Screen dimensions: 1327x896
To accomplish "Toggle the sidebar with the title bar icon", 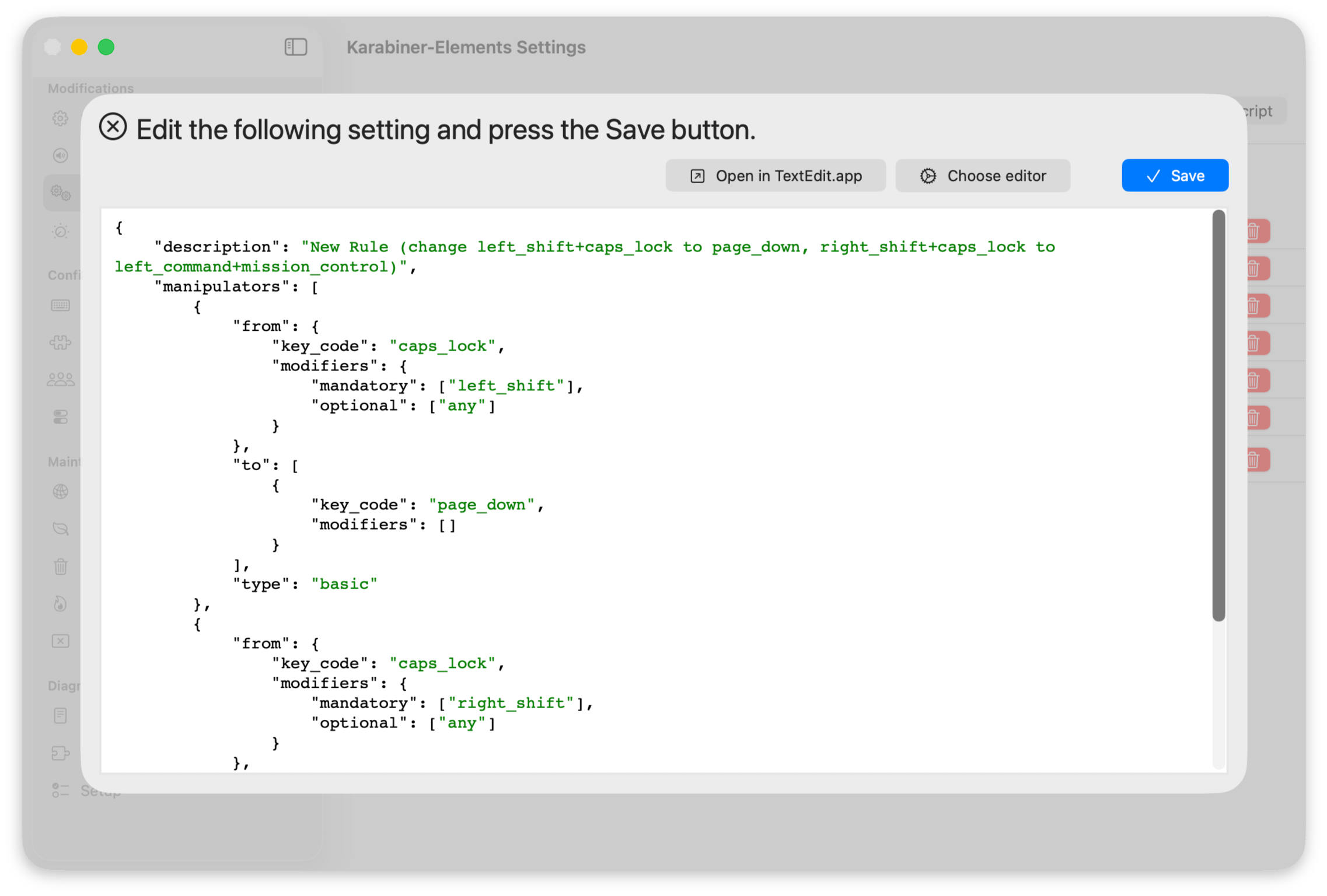I will point(296,47).
